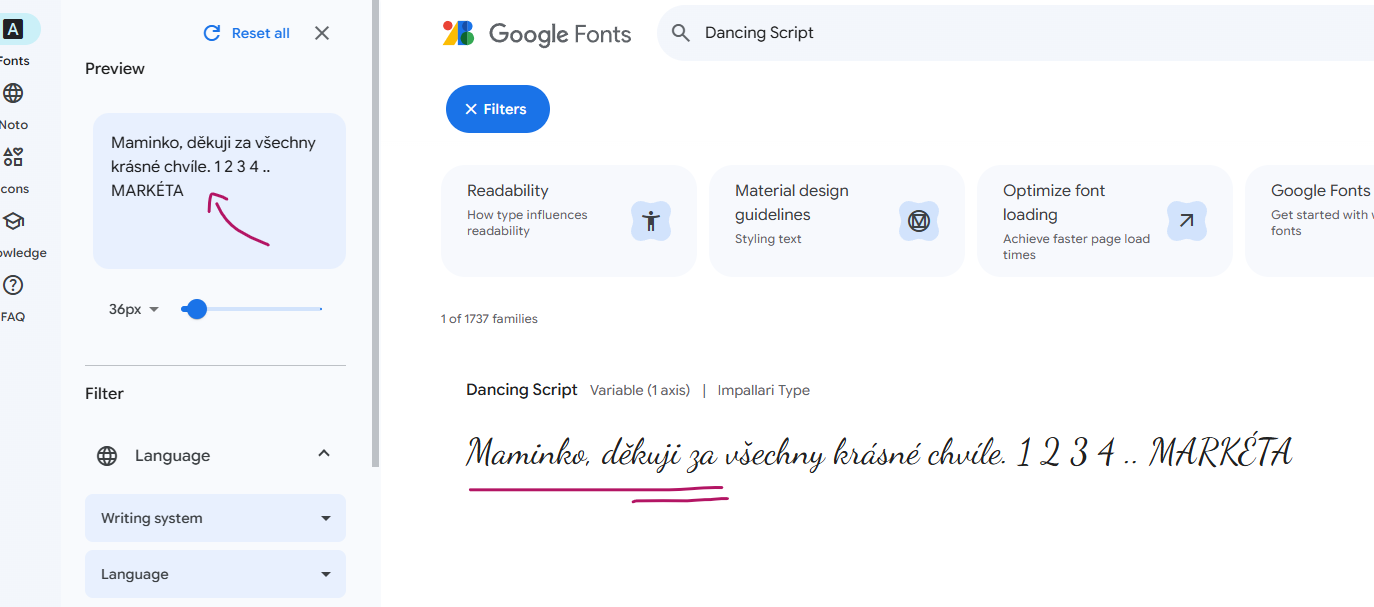Click the slider track right end

pyautogui.click(x=320, y=309)
